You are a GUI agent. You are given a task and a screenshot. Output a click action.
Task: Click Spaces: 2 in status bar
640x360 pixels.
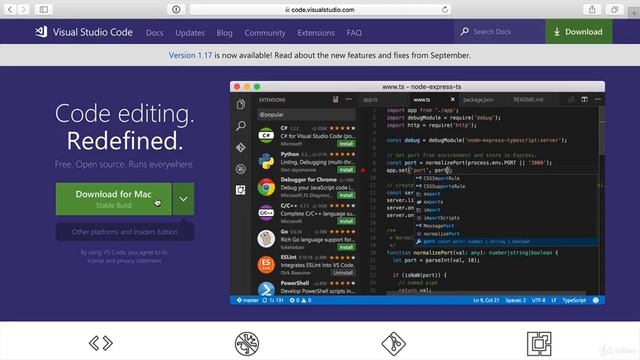(x=516, y=300)
